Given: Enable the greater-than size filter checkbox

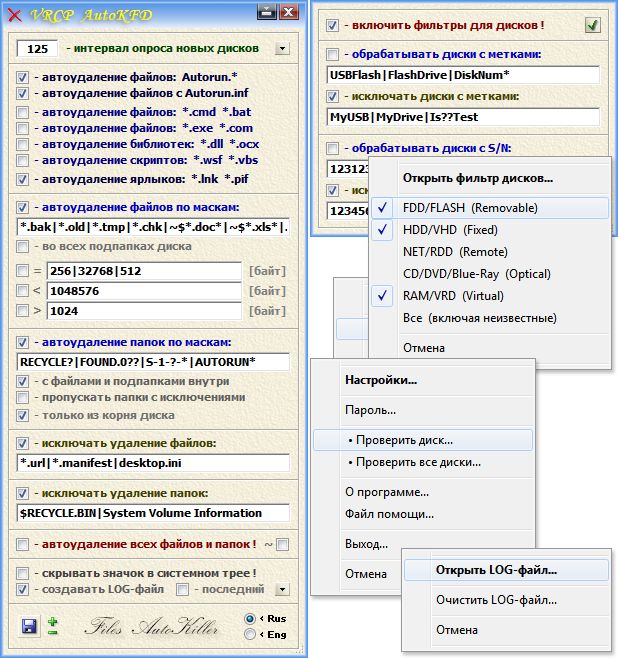Looking at the screenshot, I should [23, 311].
